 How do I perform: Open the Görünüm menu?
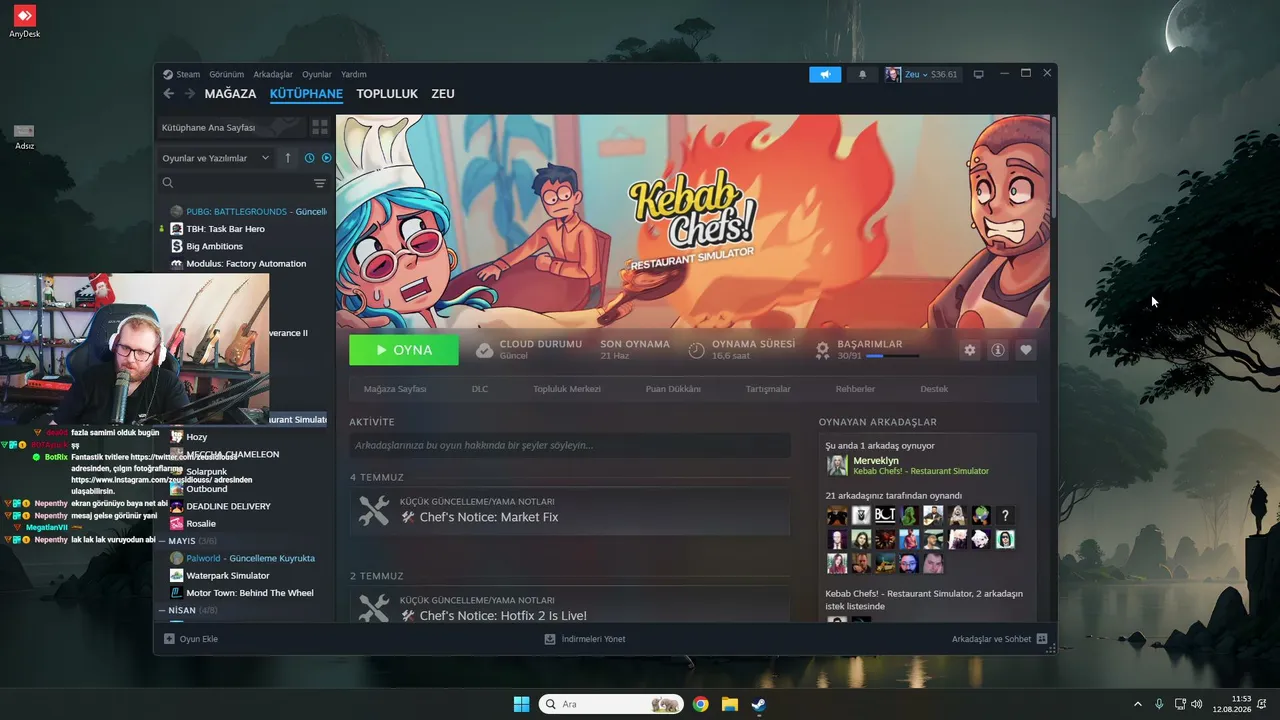[227, 74]
